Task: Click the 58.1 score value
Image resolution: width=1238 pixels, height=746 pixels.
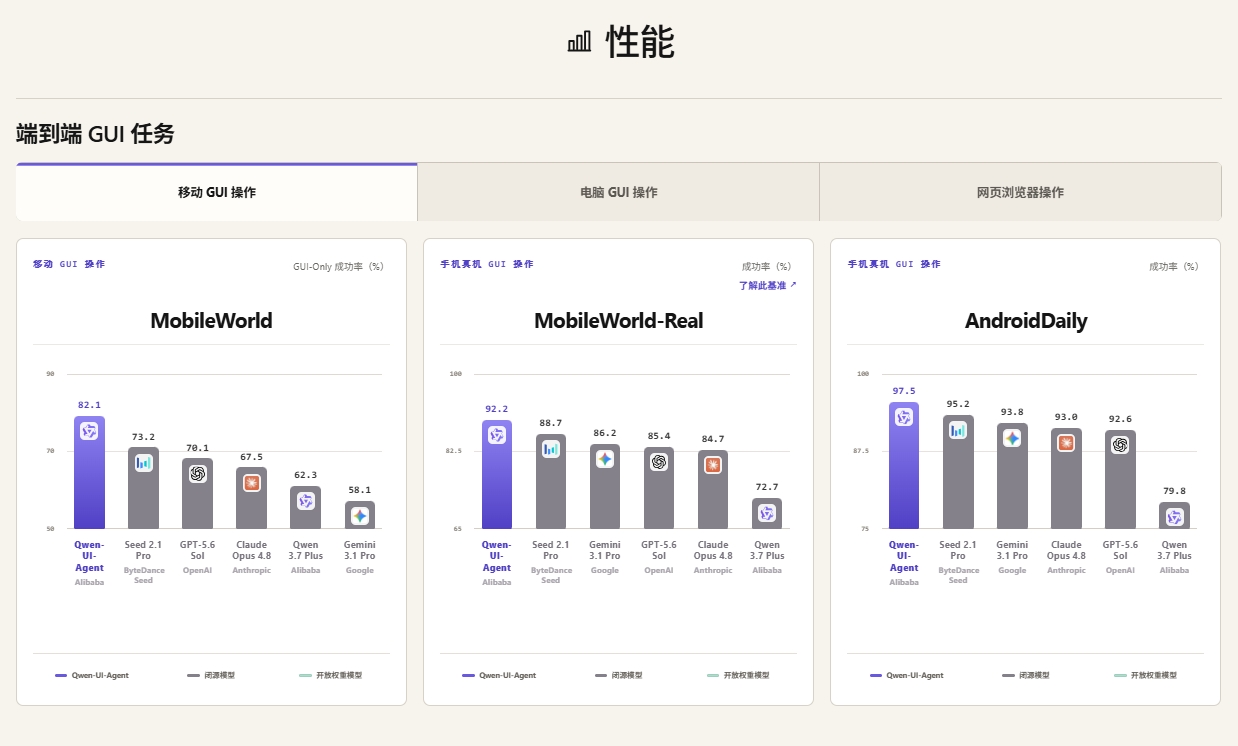Action: [x=359, y=490]
